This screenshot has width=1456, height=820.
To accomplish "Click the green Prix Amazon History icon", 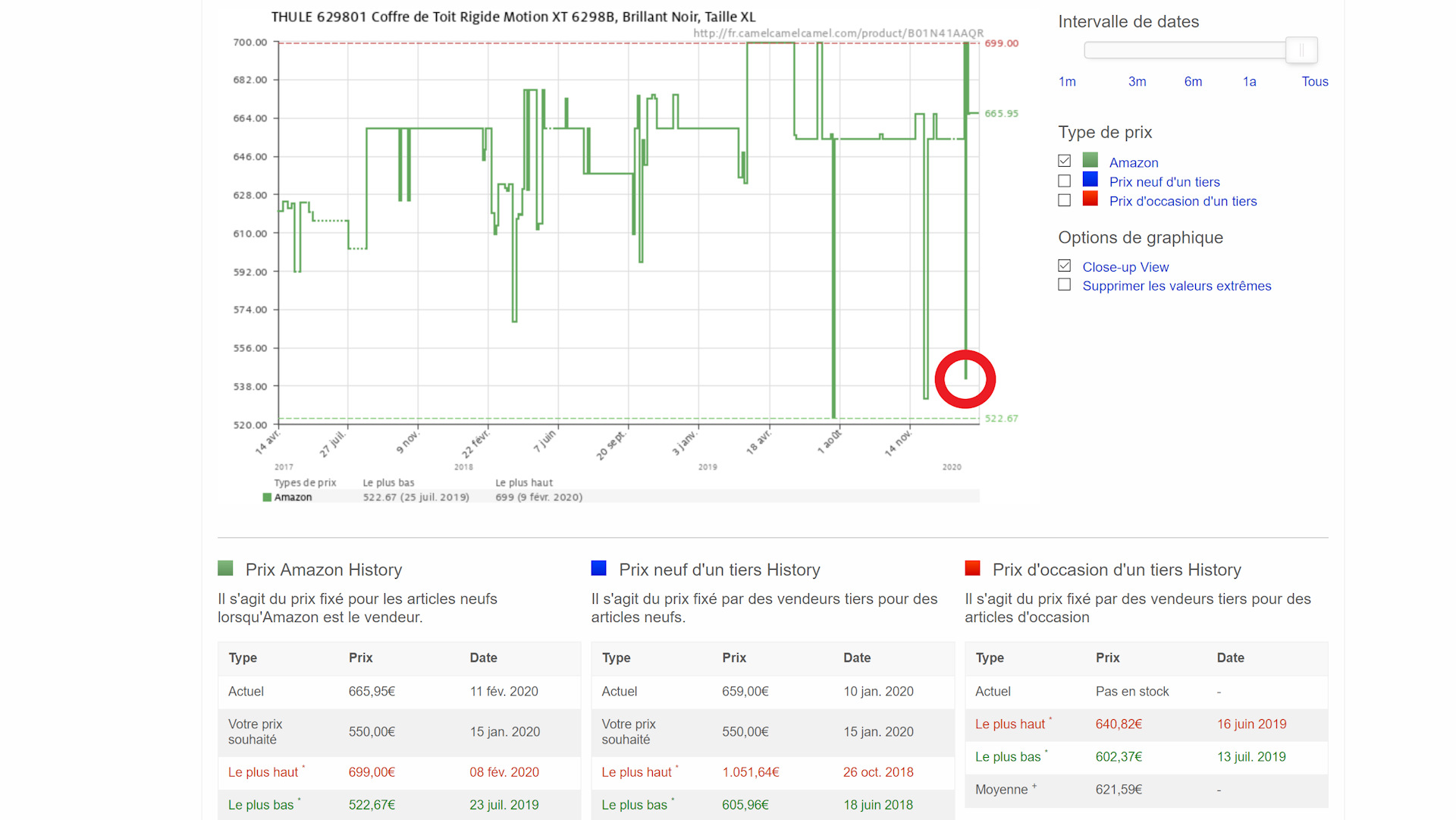I will coord(225,568).
